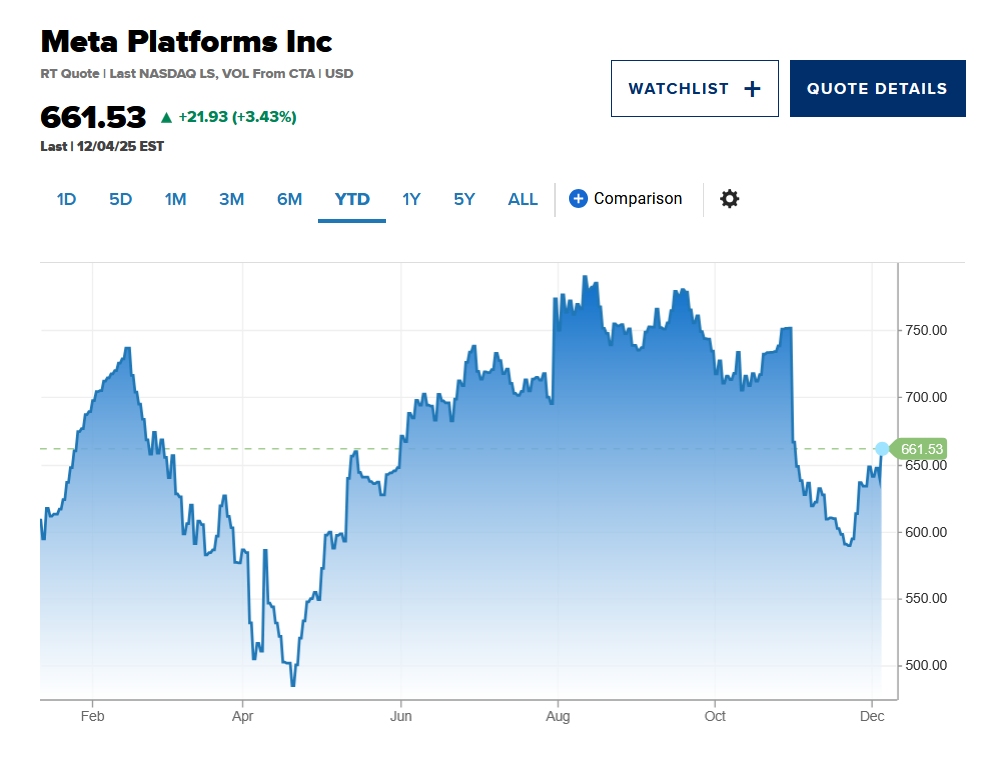Click the blue plus icon next to Comparison

pos(578,199)
